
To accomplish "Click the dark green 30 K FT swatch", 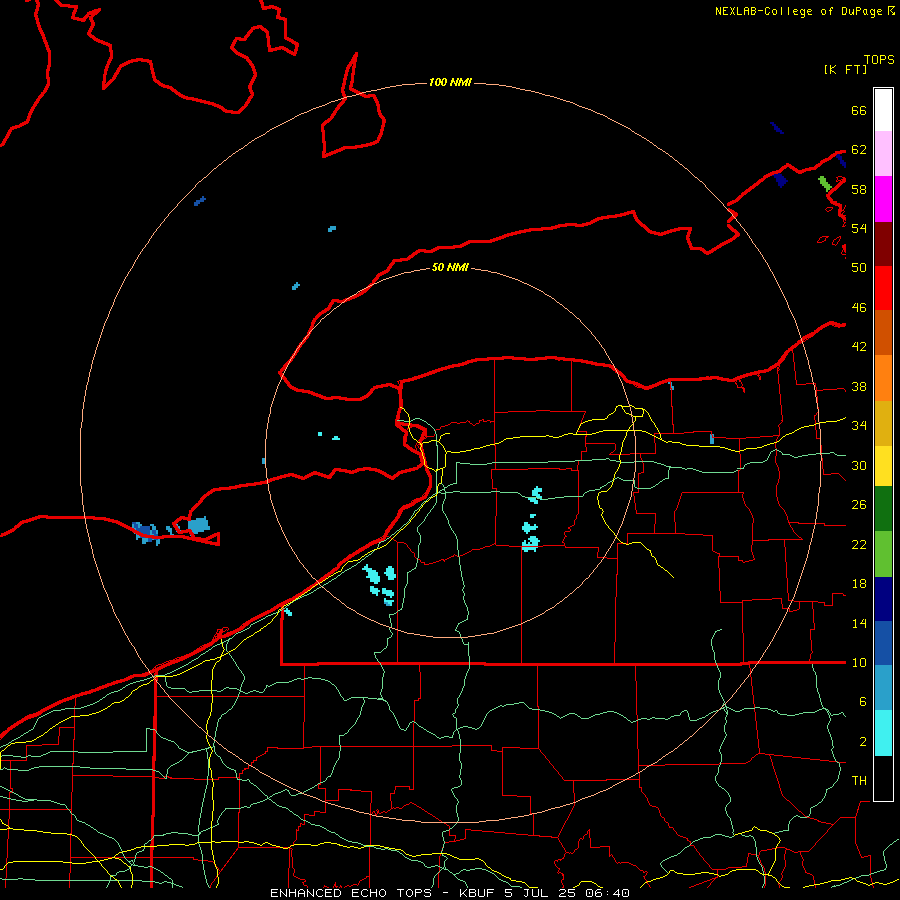I will click(x=883, y=508).
